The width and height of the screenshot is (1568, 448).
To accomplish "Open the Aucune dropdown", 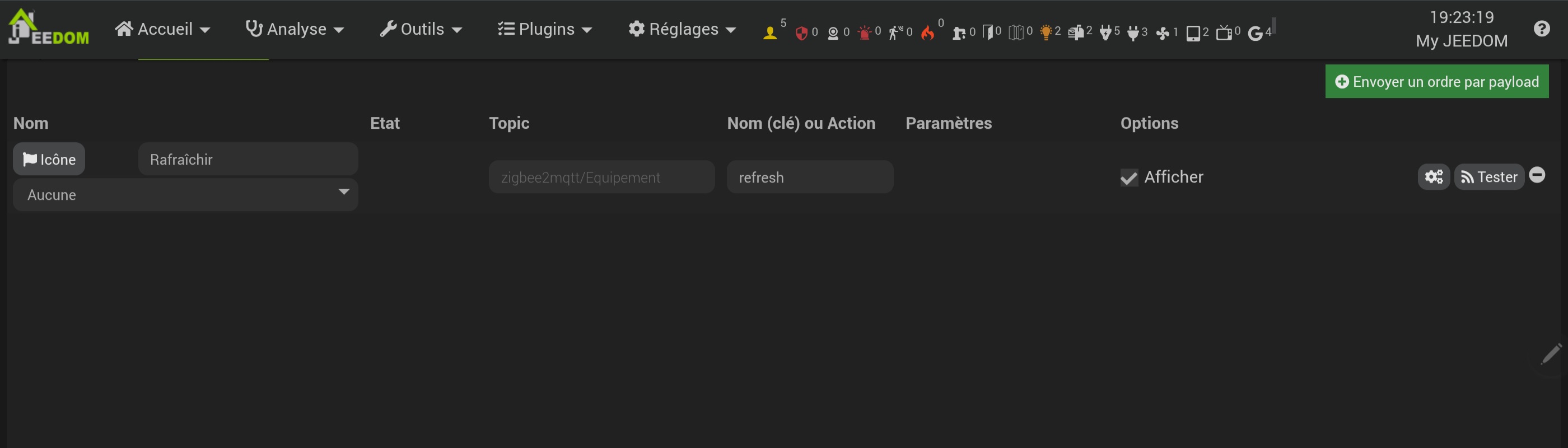I will [x=185, y=195].
